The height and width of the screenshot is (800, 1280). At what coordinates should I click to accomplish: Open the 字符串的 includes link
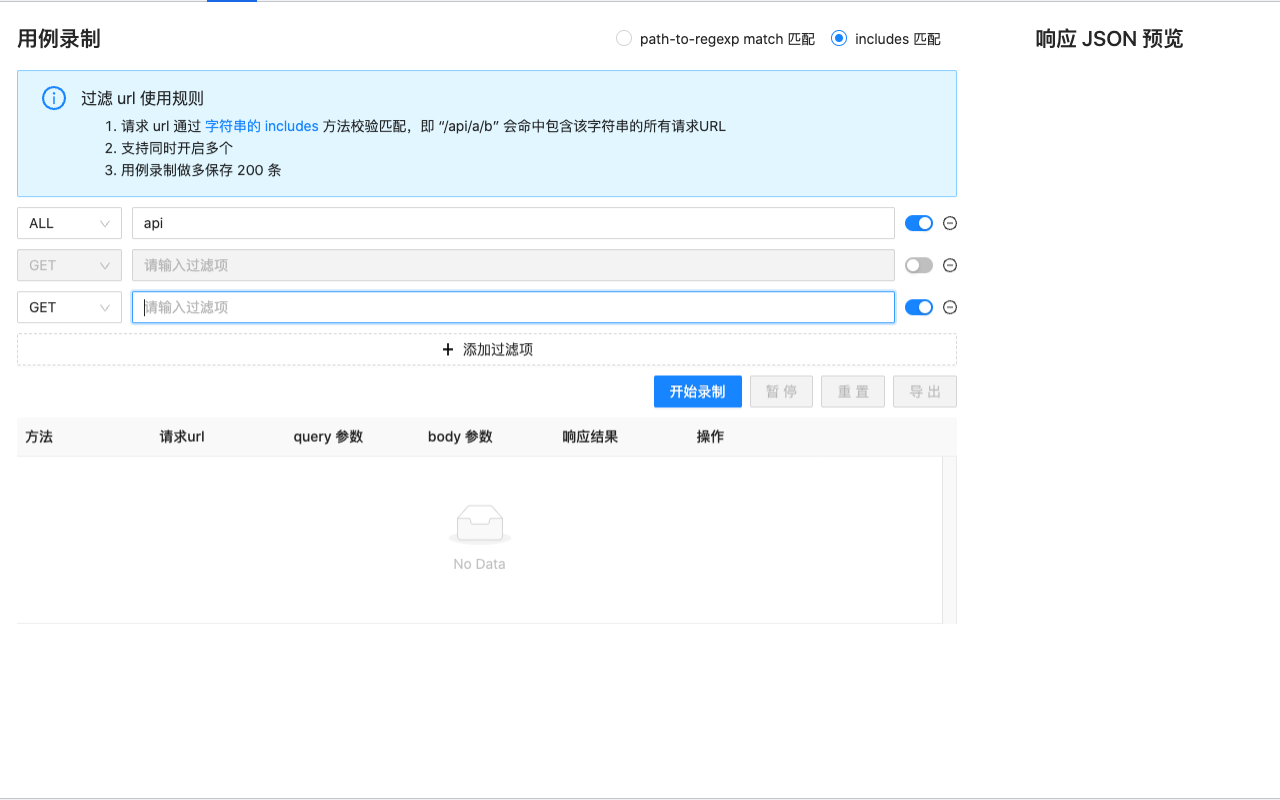(x=260, y=126)
